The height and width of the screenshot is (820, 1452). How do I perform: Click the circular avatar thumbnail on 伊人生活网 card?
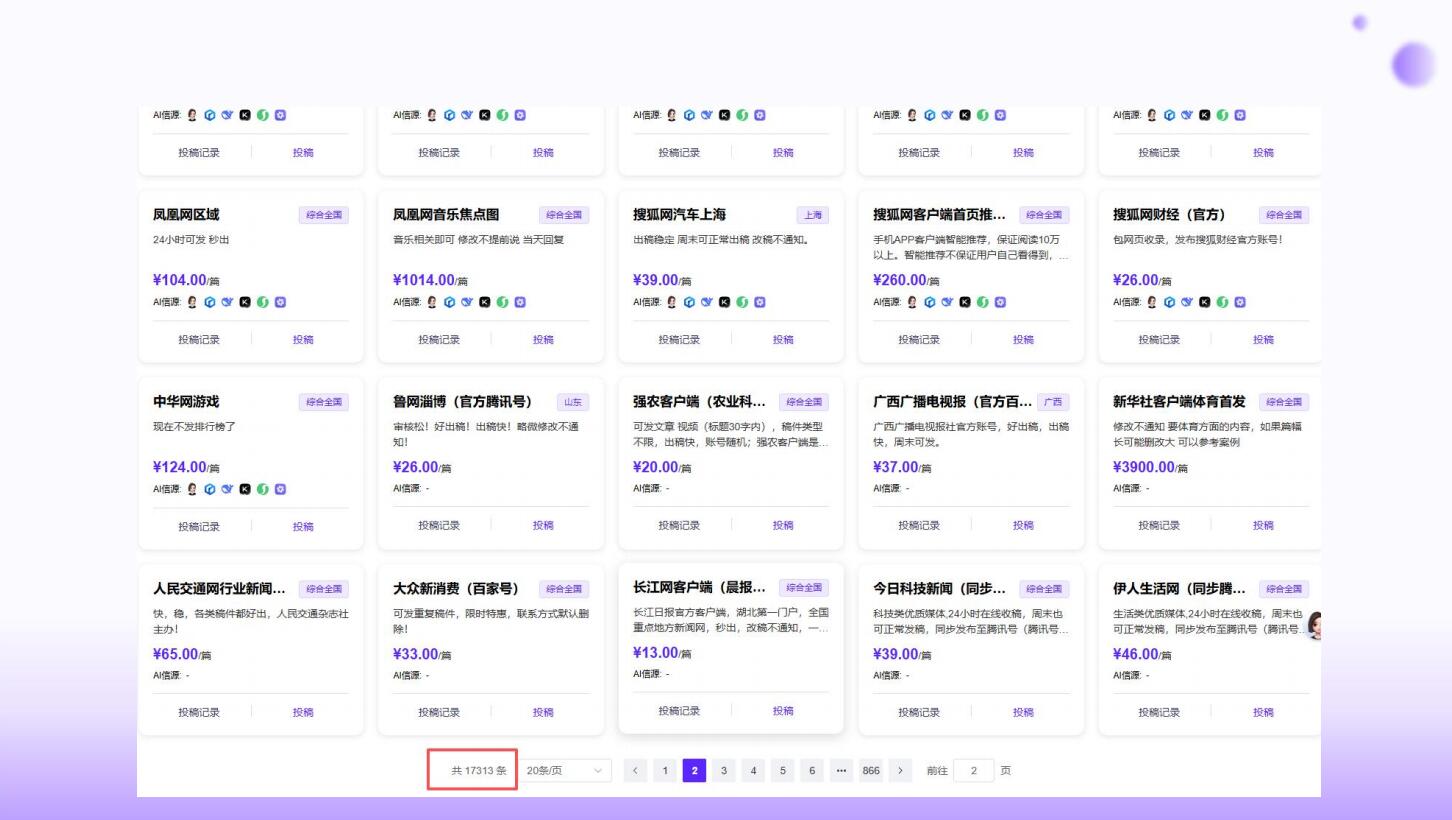coord(1317,625)
